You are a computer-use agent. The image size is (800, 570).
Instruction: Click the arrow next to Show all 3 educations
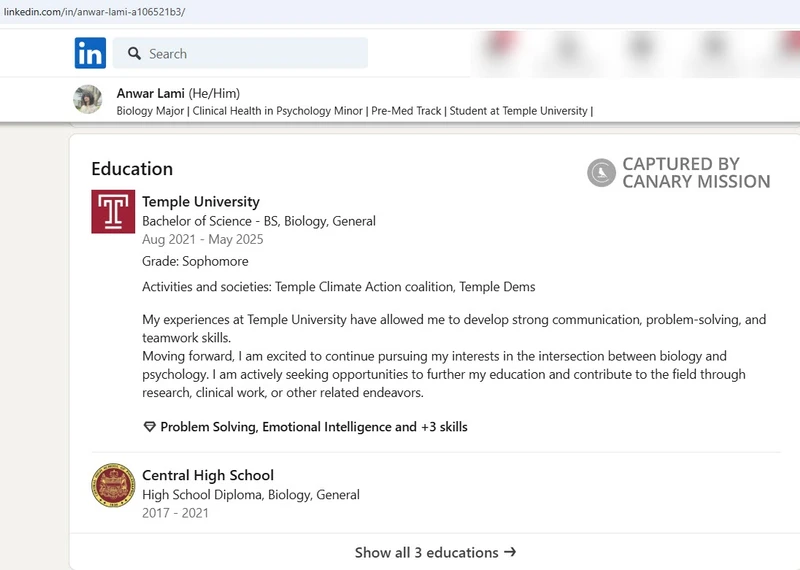[x=510, y=552]
